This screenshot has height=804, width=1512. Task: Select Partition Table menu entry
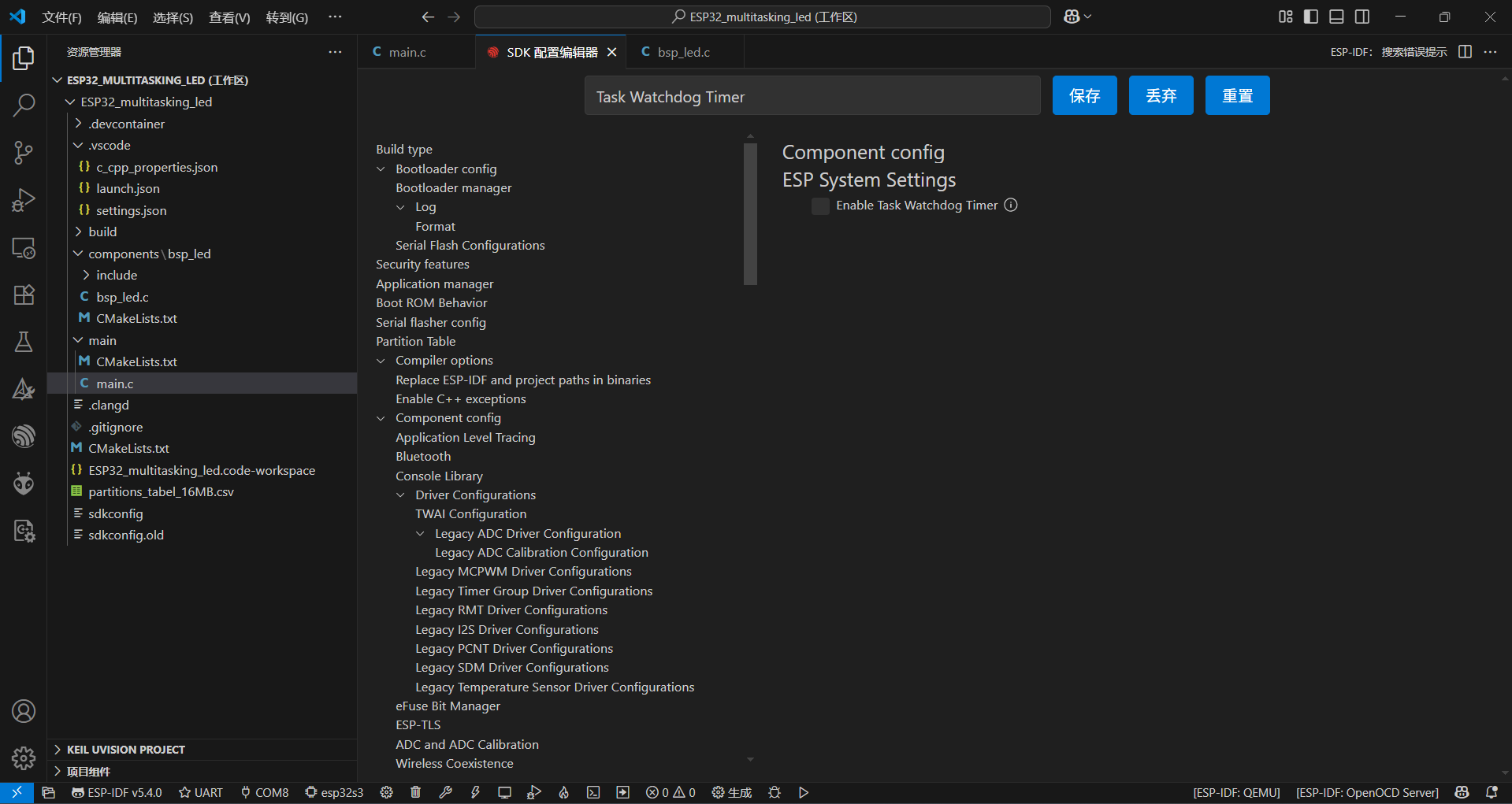pos(415,341)
